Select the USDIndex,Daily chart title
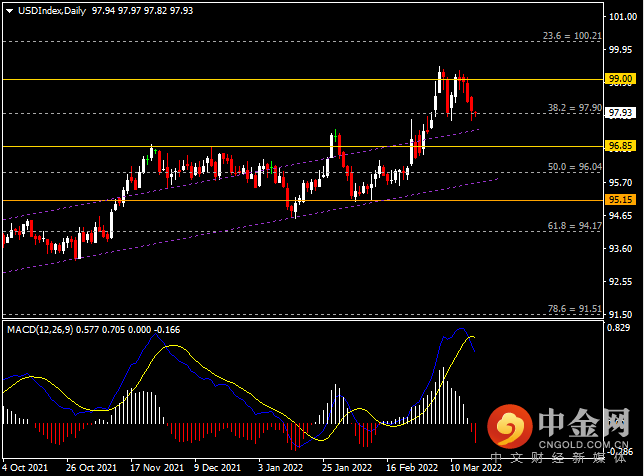 (x=52, y=11)
